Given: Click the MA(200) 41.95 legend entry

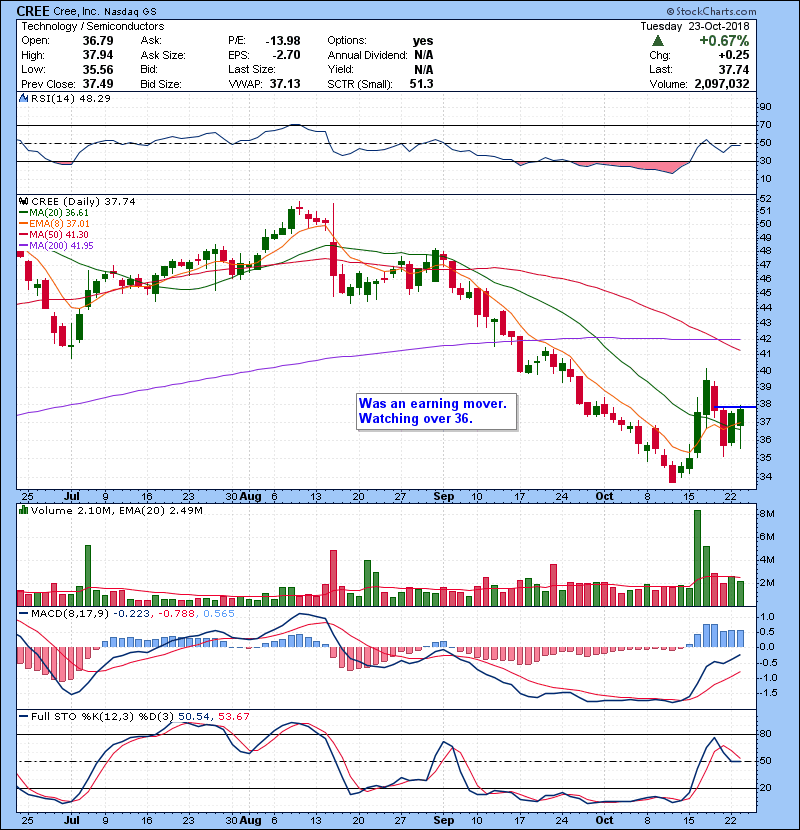Looking at the screenshot, I should tap(56, 246).
